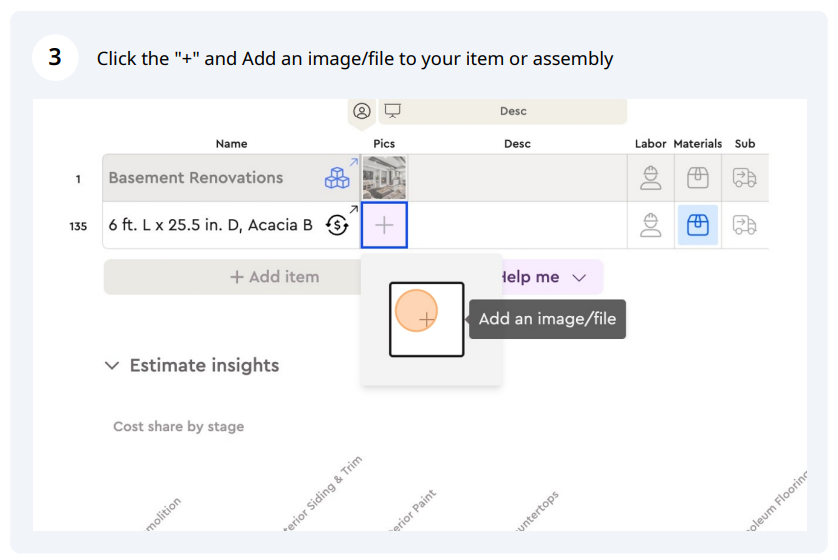The image size is (838, 560).
Task: Click the Pics column header
Action: (384, 144)
